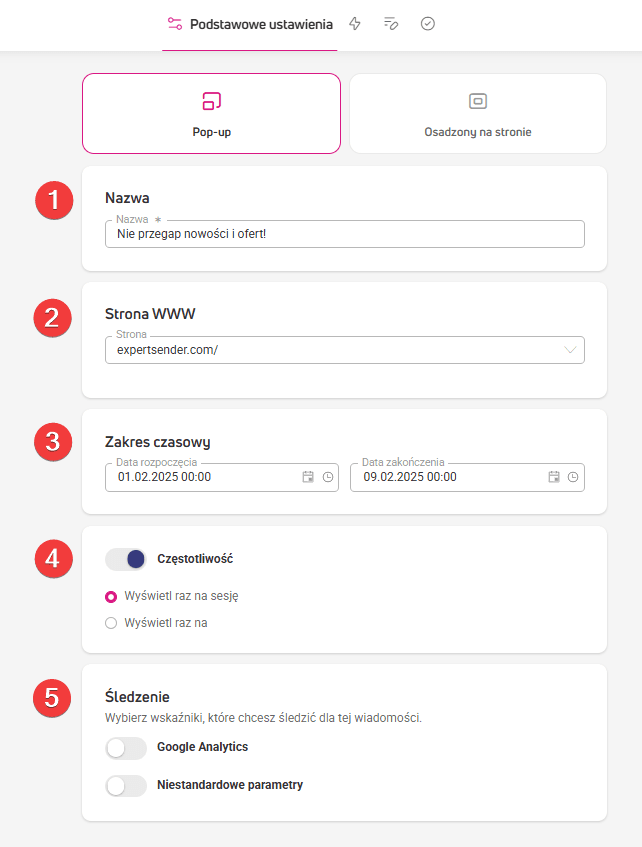The image size is (642, 847).
Task: Open clock time picker for Data zakończenia
Action: pyautogui.click(x=573, y=477)
